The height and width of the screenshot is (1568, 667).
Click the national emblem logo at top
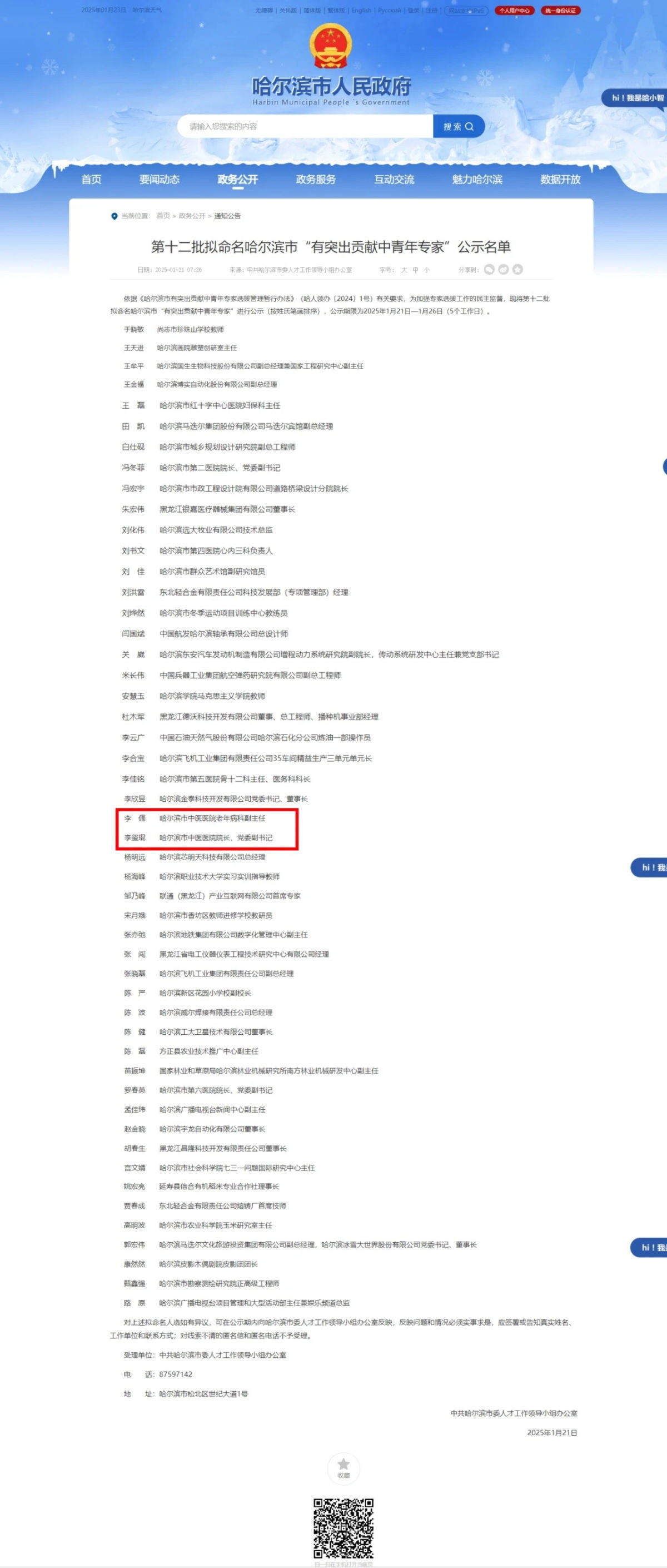[331, 47]
